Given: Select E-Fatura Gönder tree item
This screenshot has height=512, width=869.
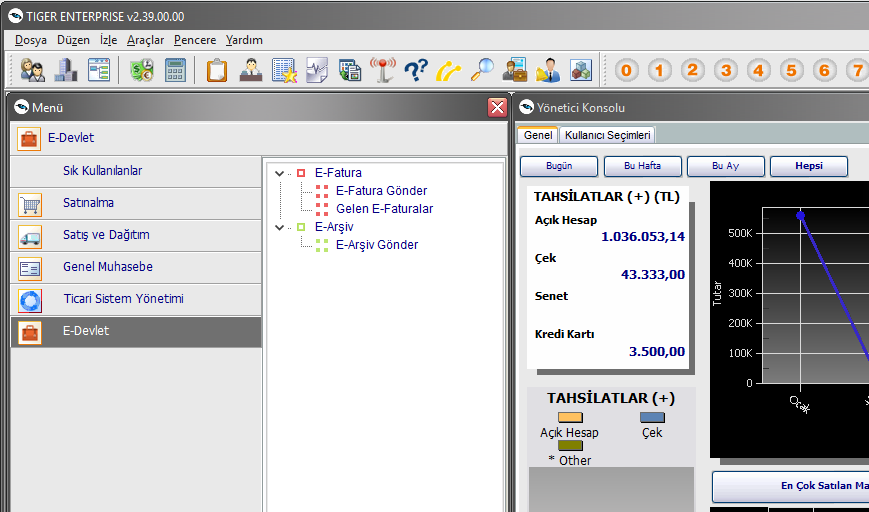Looking at the screenshot, I should 381,191.
